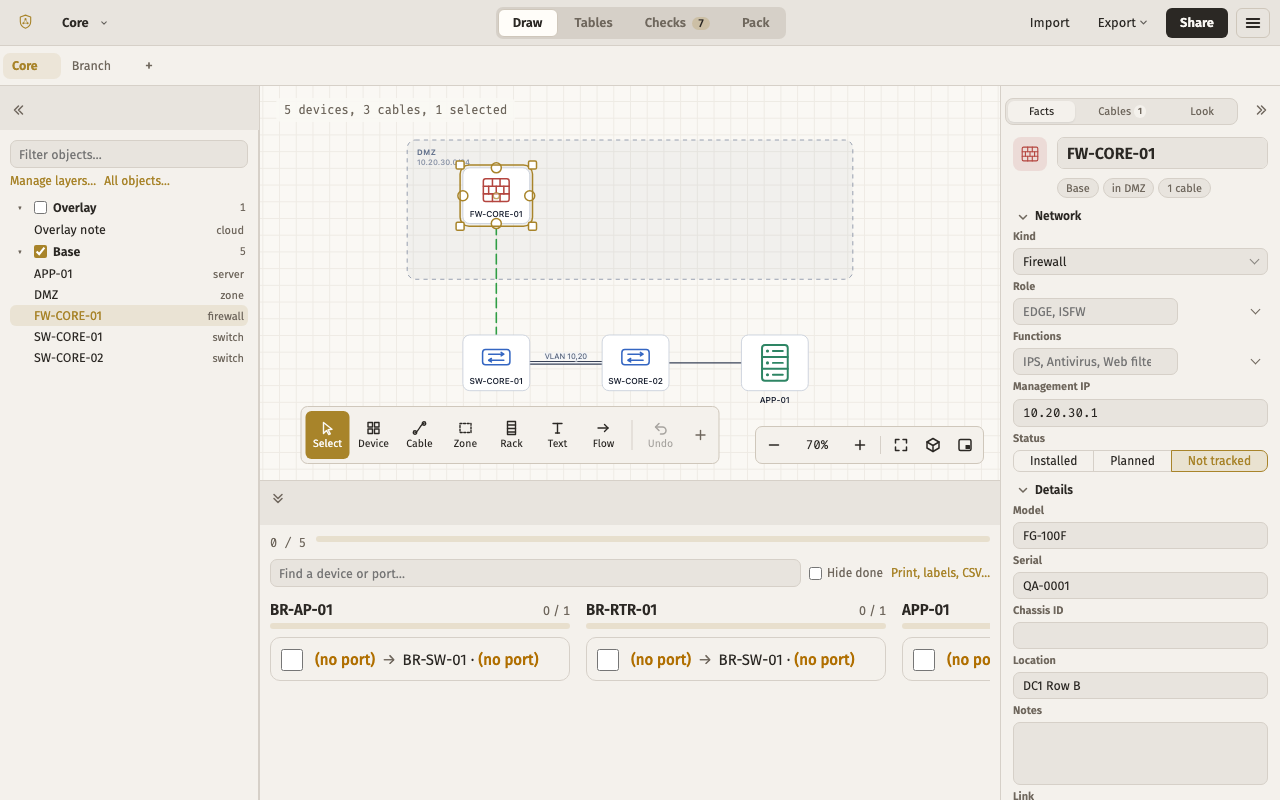Click the Share button
The image size is (1280, 800).
pyautogui.click(x=1197, y=23)
